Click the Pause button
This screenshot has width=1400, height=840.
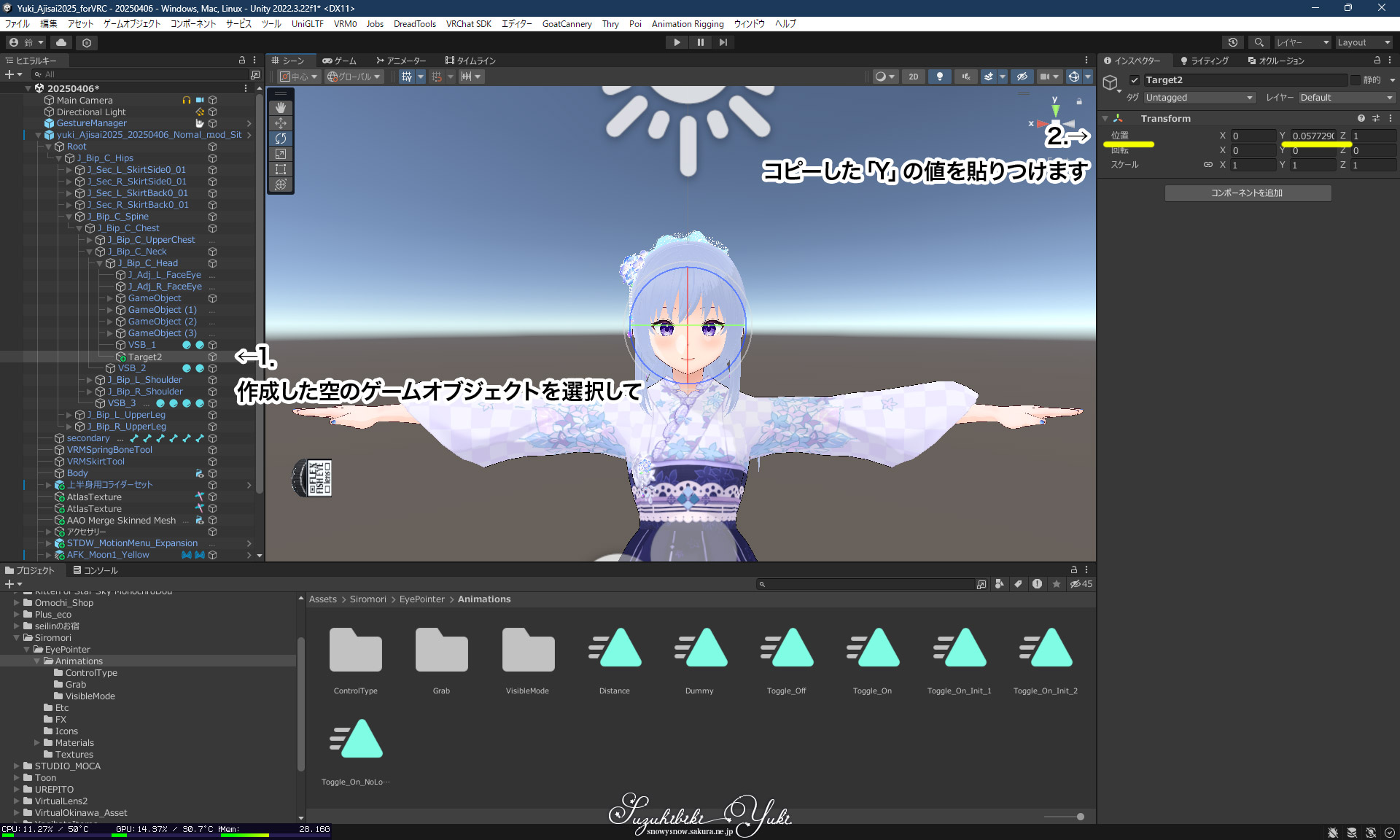coord(700,42)
